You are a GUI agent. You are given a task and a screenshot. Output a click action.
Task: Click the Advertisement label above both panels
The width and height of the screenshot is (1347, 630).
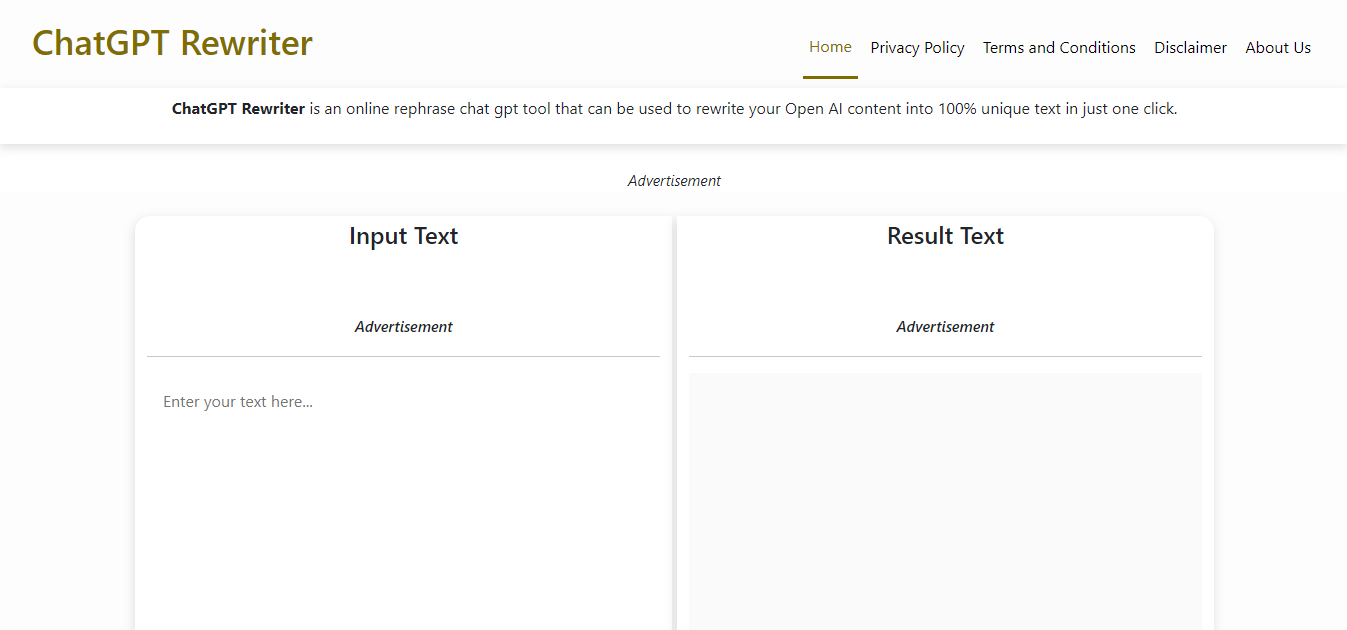pyautogui.click(x=674, y=181)
